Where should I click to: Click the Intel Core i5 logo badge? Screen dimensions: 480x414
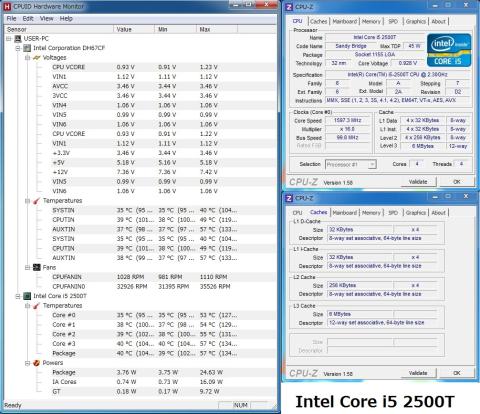pos(449,50)
